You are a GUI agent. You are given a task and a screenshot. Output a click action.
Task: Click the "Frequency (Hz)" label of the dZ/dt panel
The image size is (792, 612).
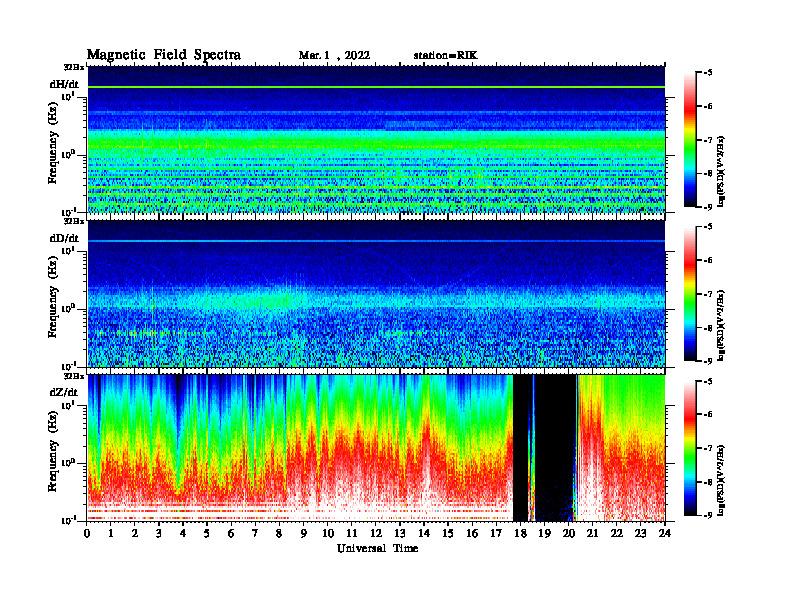tap(52, 450)
